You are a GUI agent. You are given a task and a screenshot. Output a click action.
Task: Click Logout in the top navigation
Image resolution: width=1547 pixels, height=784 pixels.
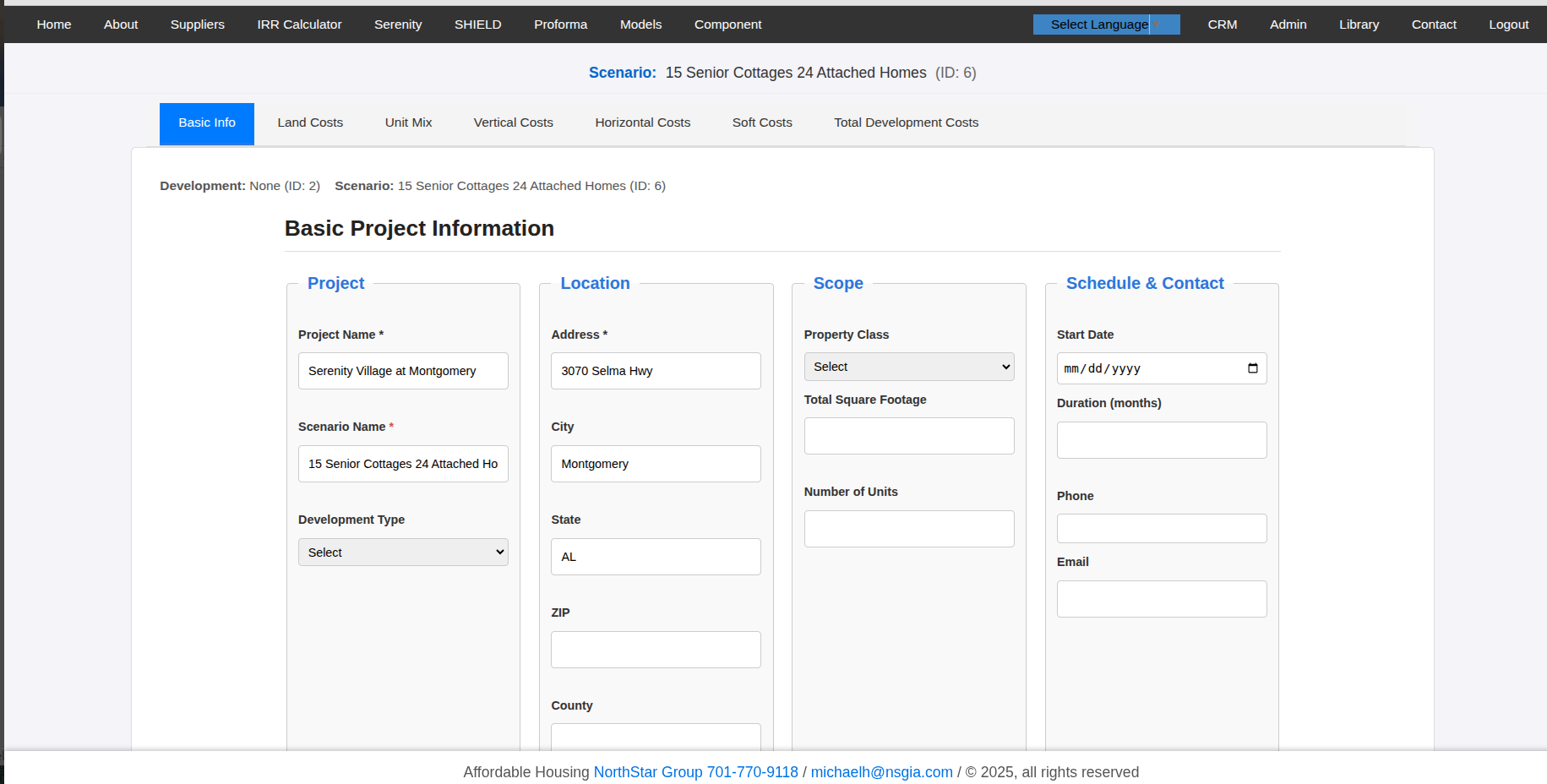click(x=1508, y=24)
